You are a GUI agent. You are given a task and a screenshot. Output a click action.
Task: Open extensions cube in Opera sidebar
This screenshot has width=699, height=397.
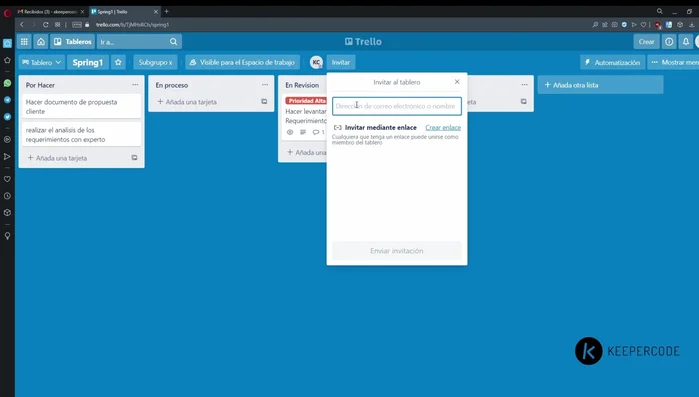(x=7, y=213)
